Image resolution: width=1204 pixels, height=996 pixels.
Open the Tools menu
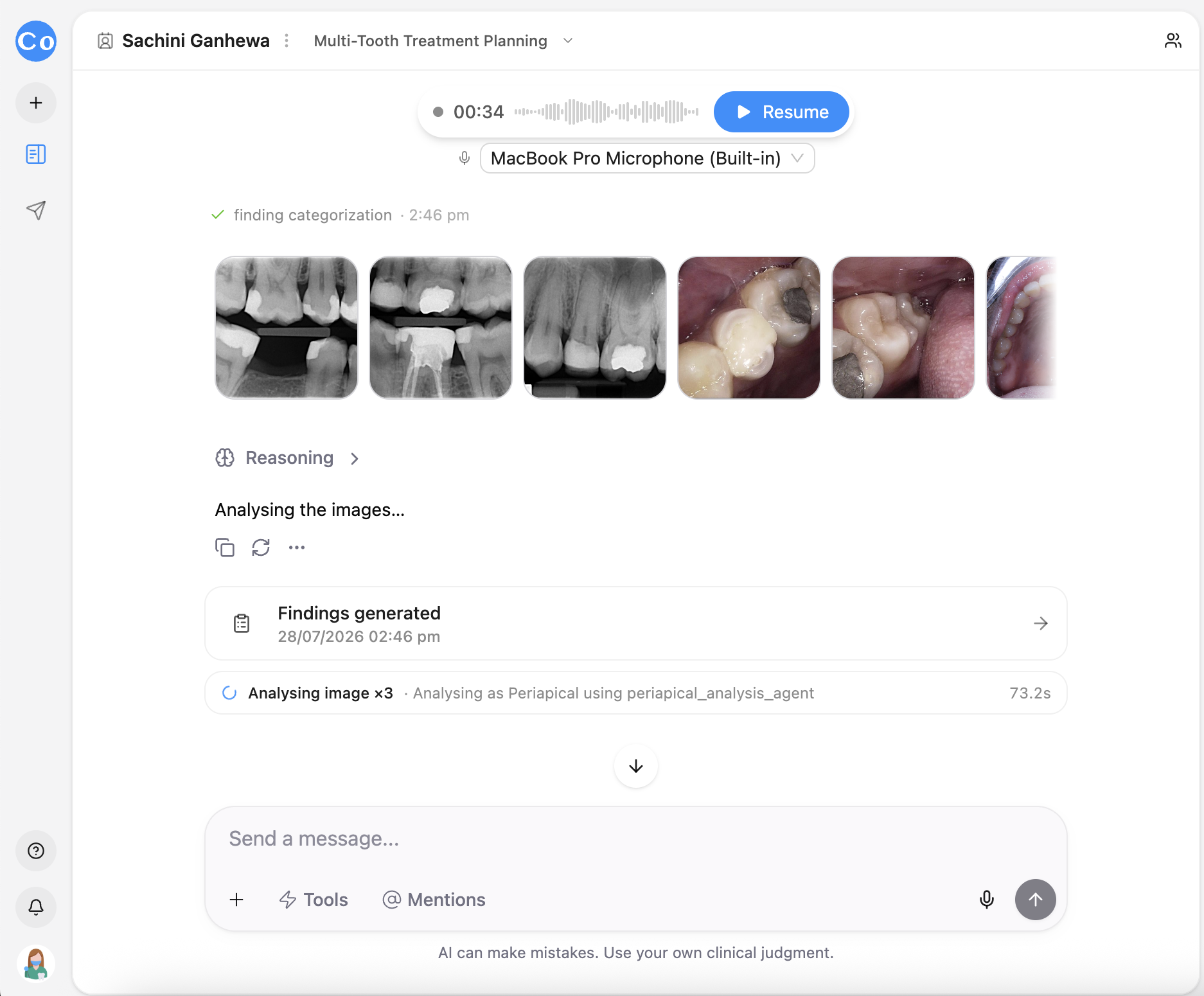(x=314, y=900)
